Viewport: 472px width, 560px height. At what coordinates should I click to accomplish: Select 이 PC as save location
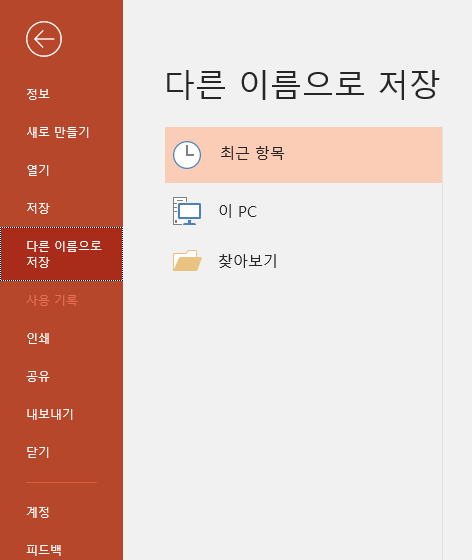303,211
